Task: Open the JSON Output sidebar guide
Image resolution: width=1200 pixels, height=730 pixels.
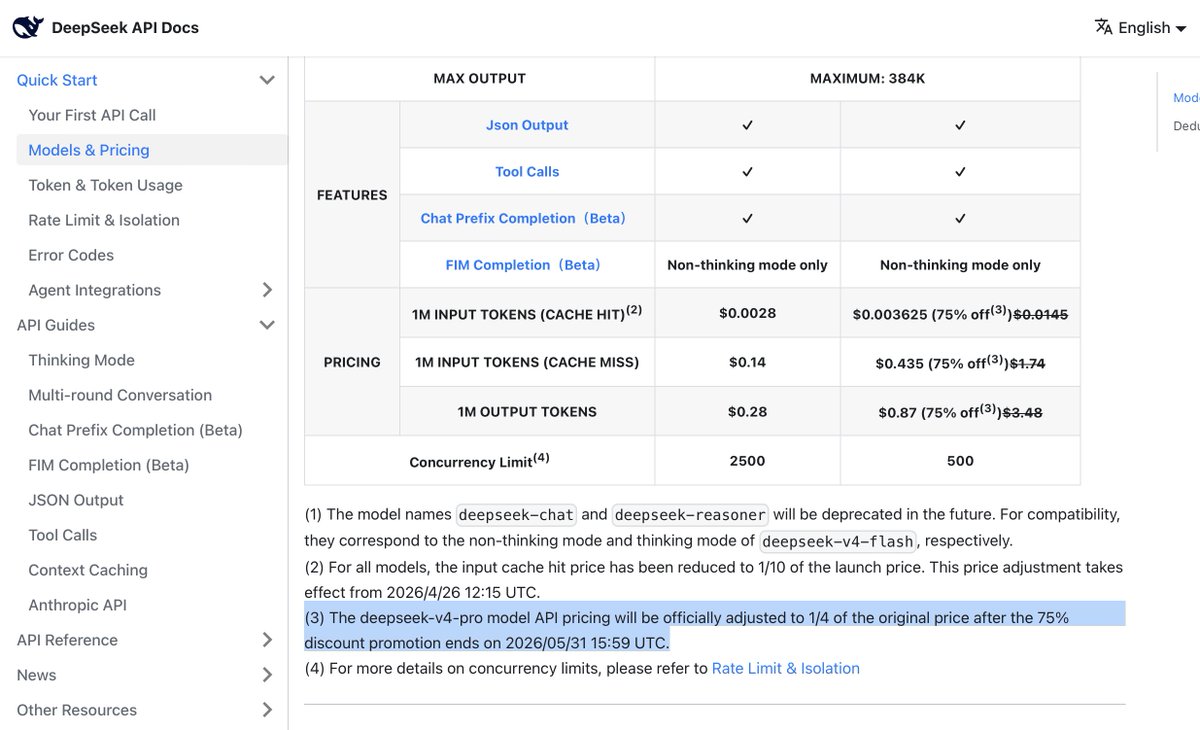Action: tap(76, 500)
